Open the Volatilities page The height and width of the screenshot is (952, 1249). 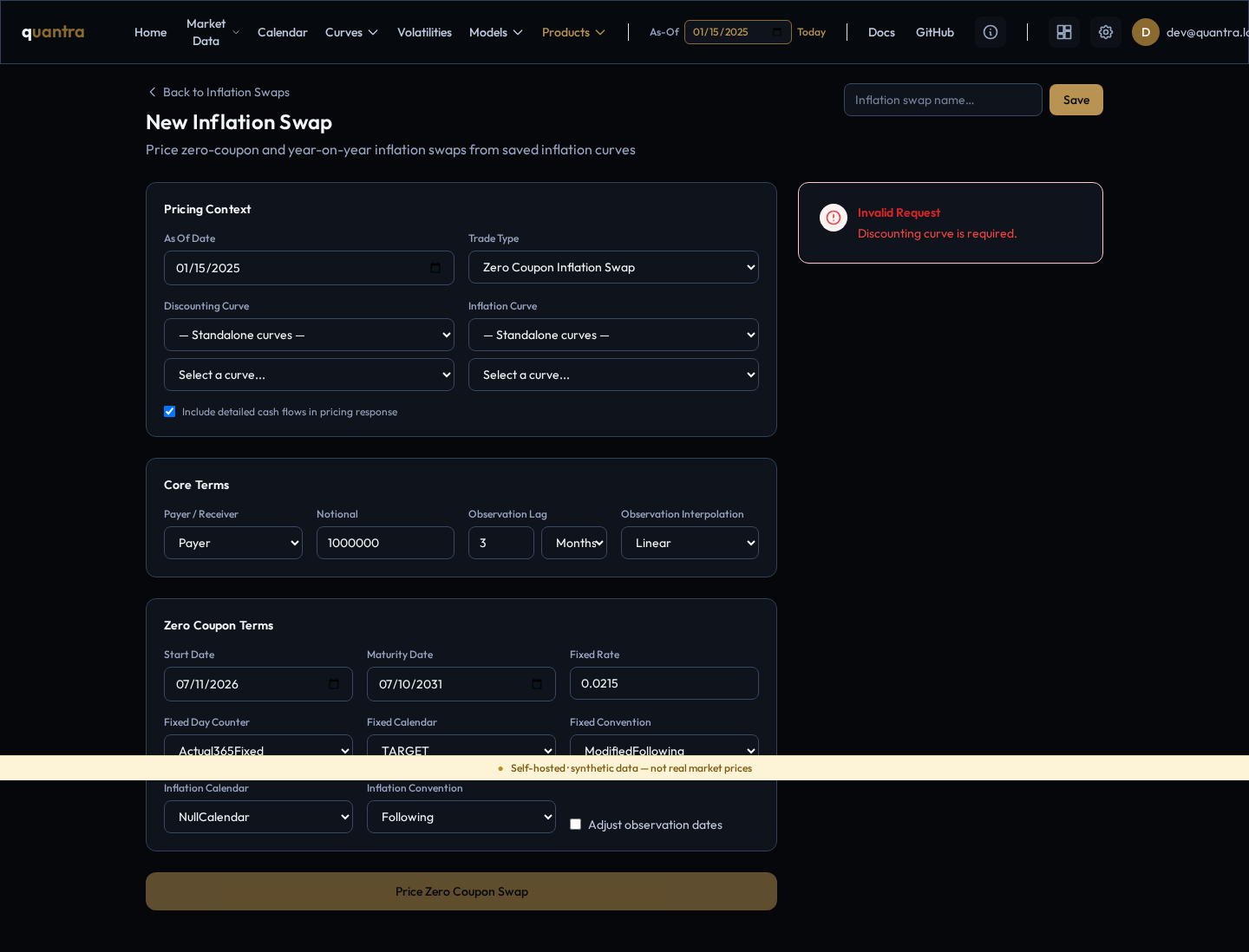pos(424,32)
